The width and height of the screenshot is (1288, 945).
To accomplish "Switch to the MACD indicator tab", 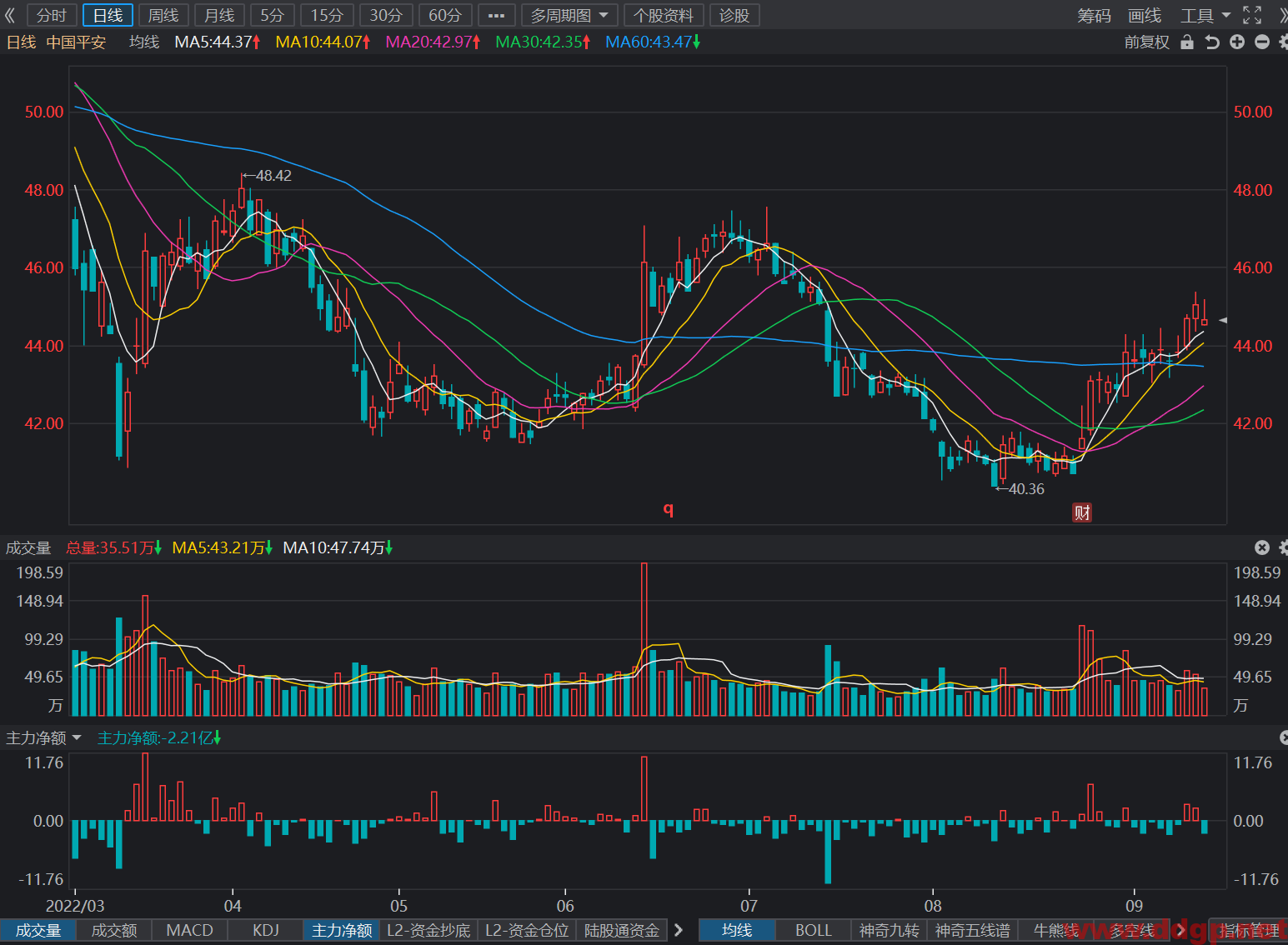I will click(190, 930).
